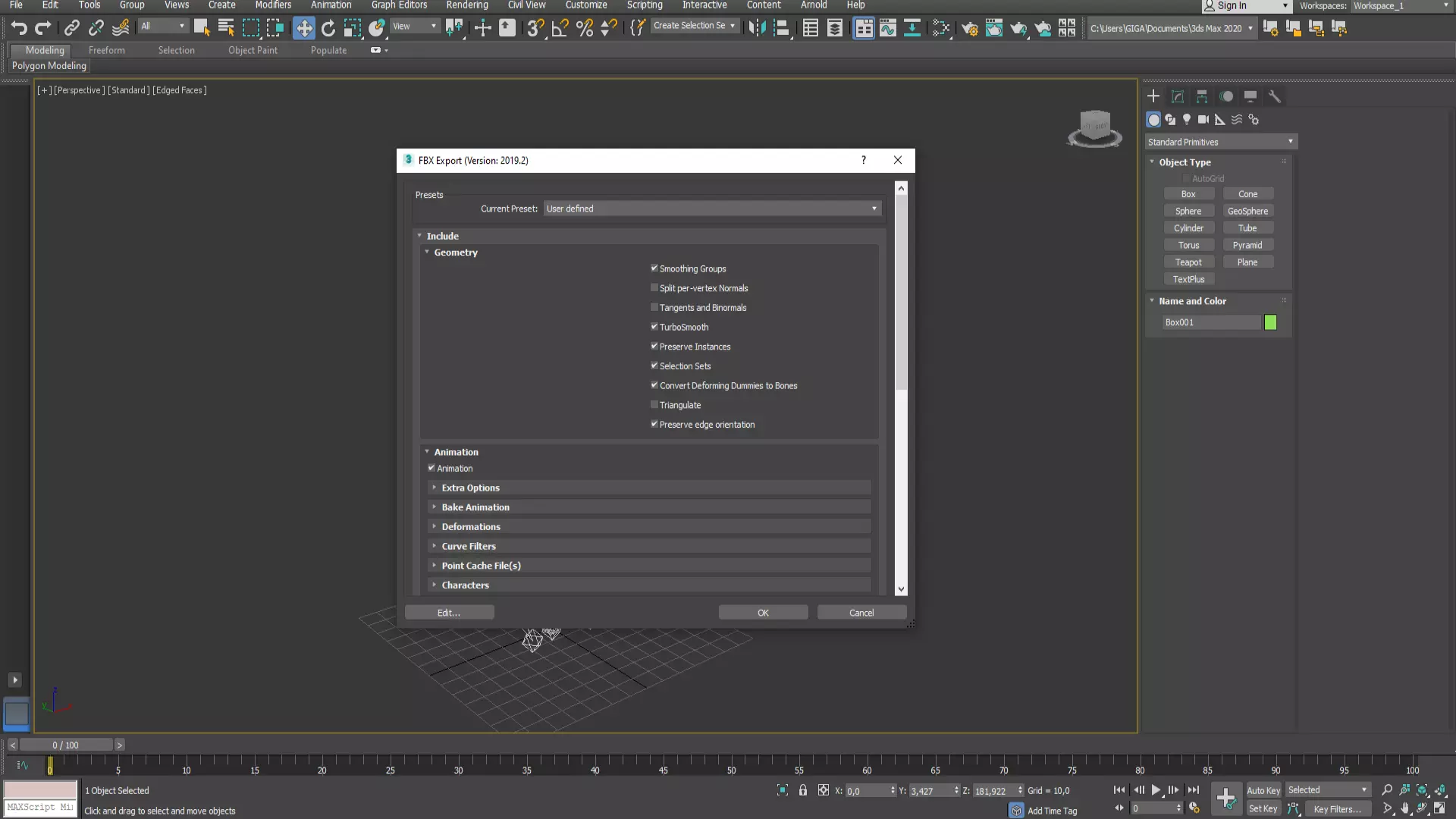Open the Utilities panel wrench icon
This screenshot has width=1456, height=819.
[x=1275, y=96]
